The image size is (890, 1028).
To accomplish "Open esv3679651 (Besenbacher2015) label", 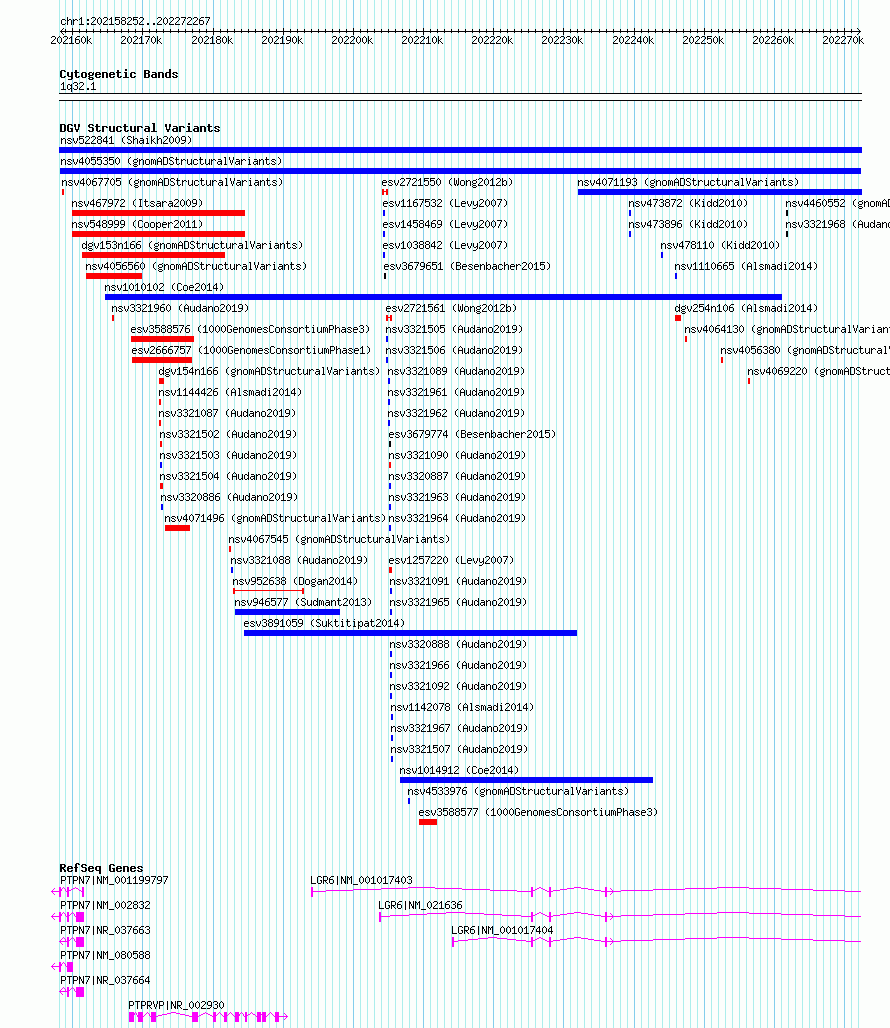I will point(467,266).
